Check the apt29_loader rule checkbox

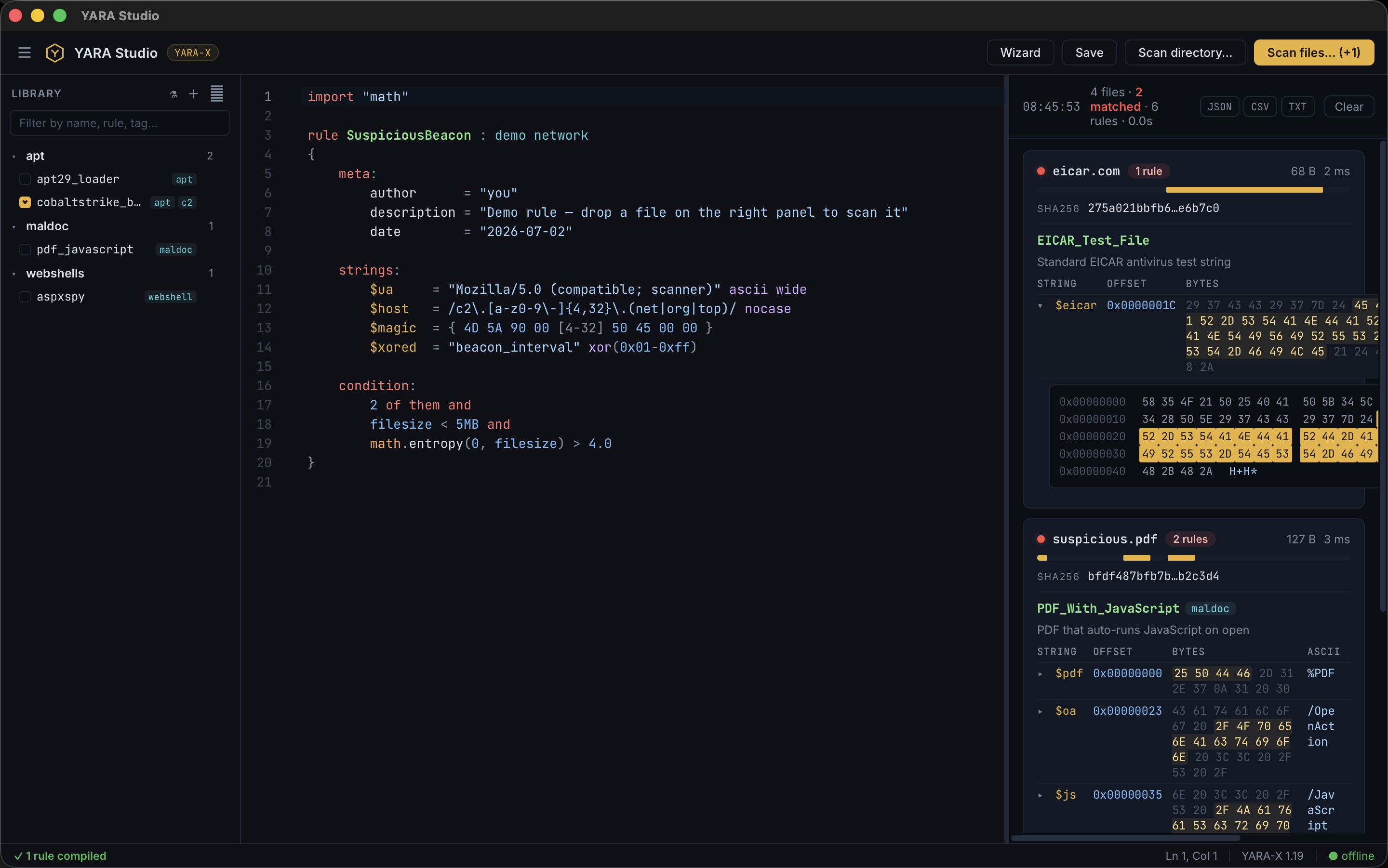pos(25,179)
